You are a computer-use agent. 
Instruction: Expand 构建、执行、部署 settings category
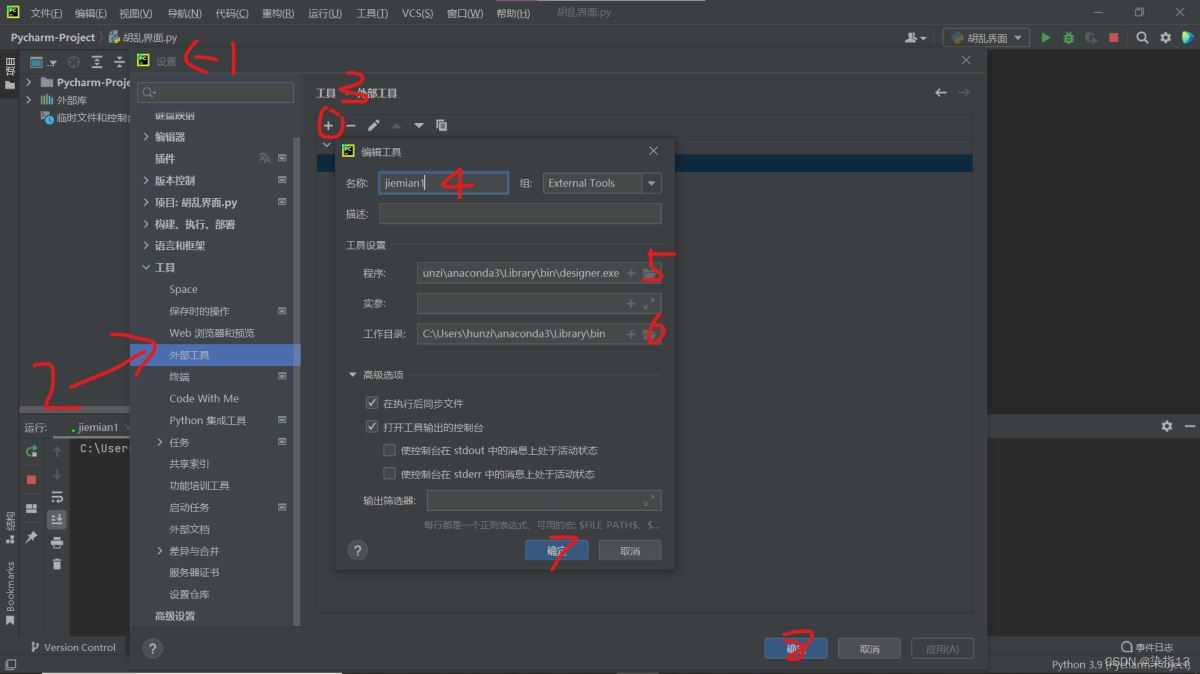click(x=146, y=225)
